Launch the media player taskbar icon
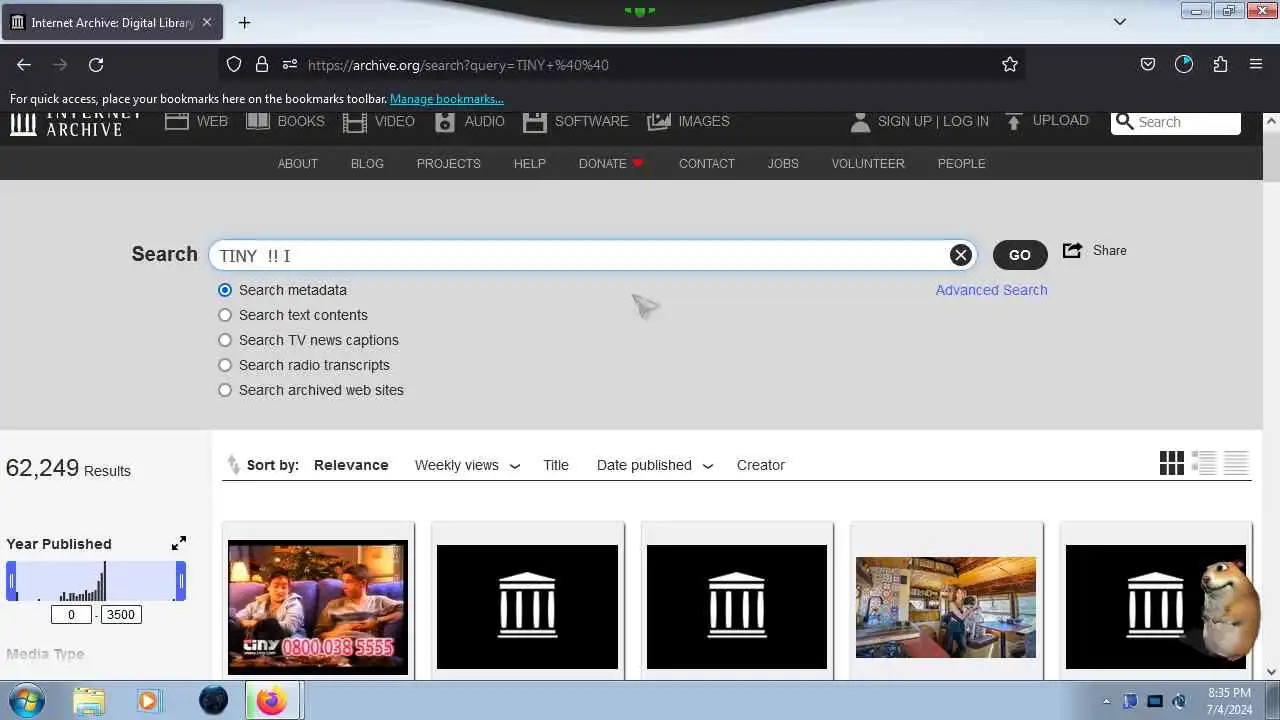1280x720 pixels. coord(148,701)
